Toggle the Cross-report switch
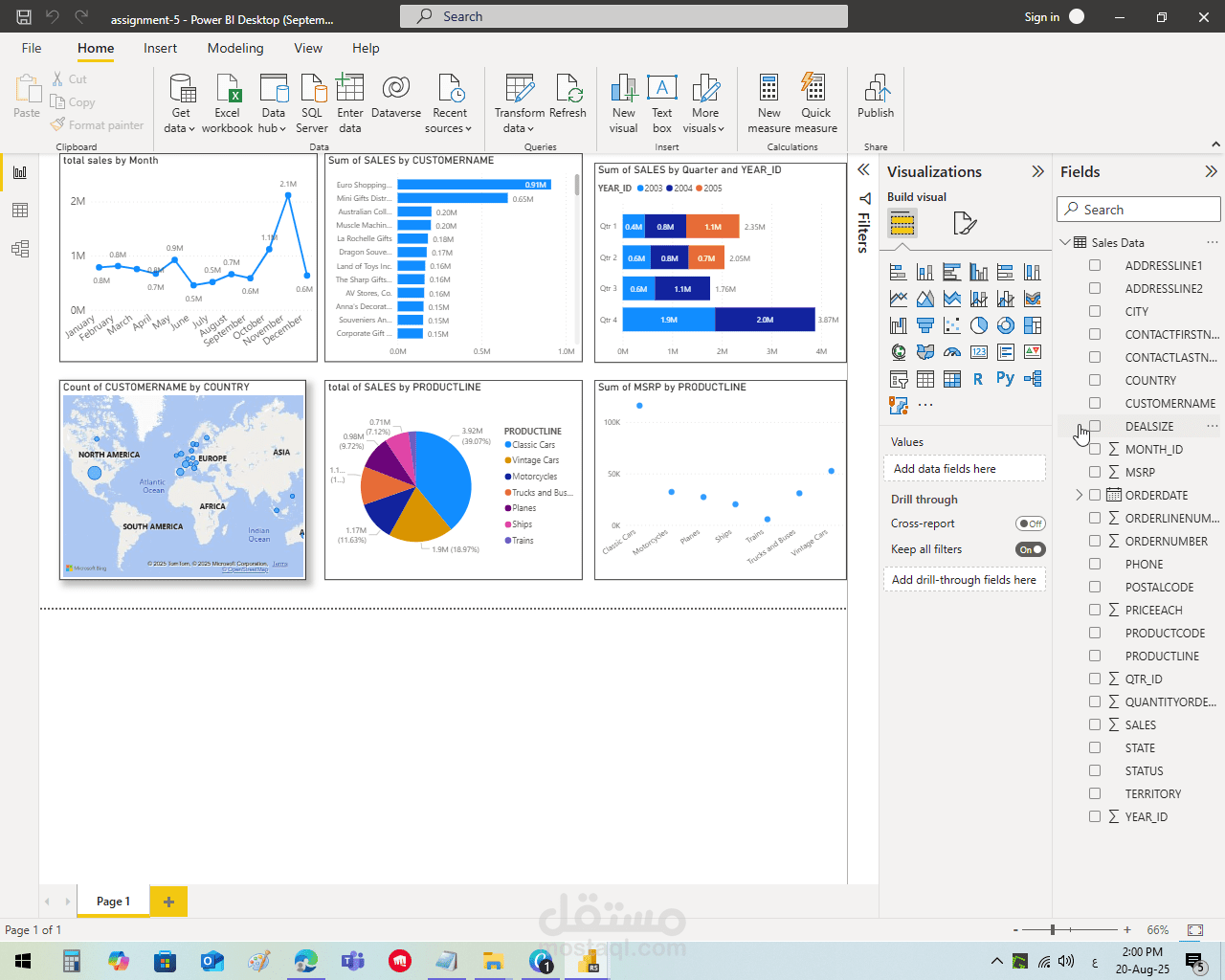1225x980 pixels. (x=1031, y=523)
